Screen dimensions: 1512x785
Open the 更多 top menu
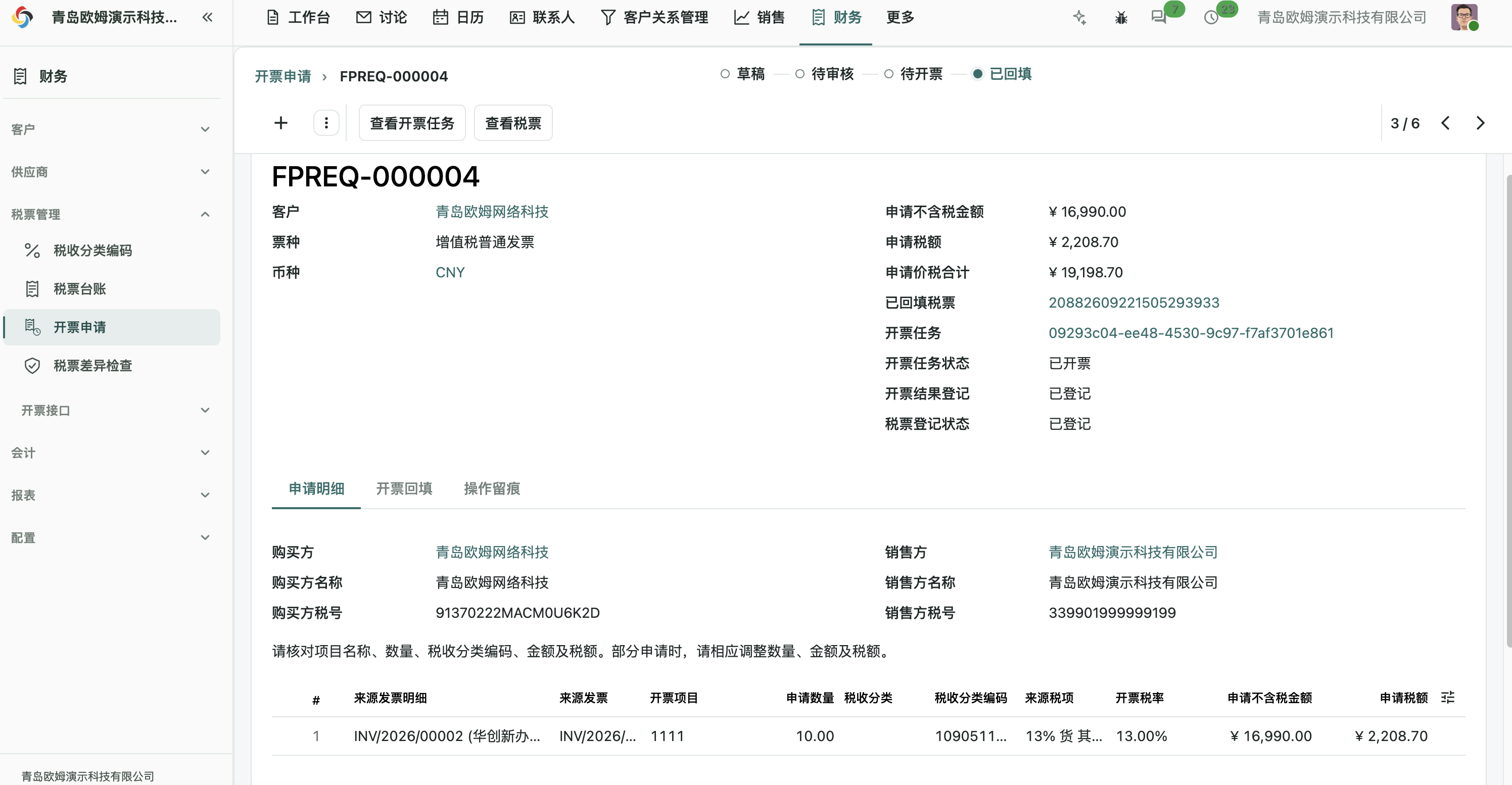click(901, 18)
